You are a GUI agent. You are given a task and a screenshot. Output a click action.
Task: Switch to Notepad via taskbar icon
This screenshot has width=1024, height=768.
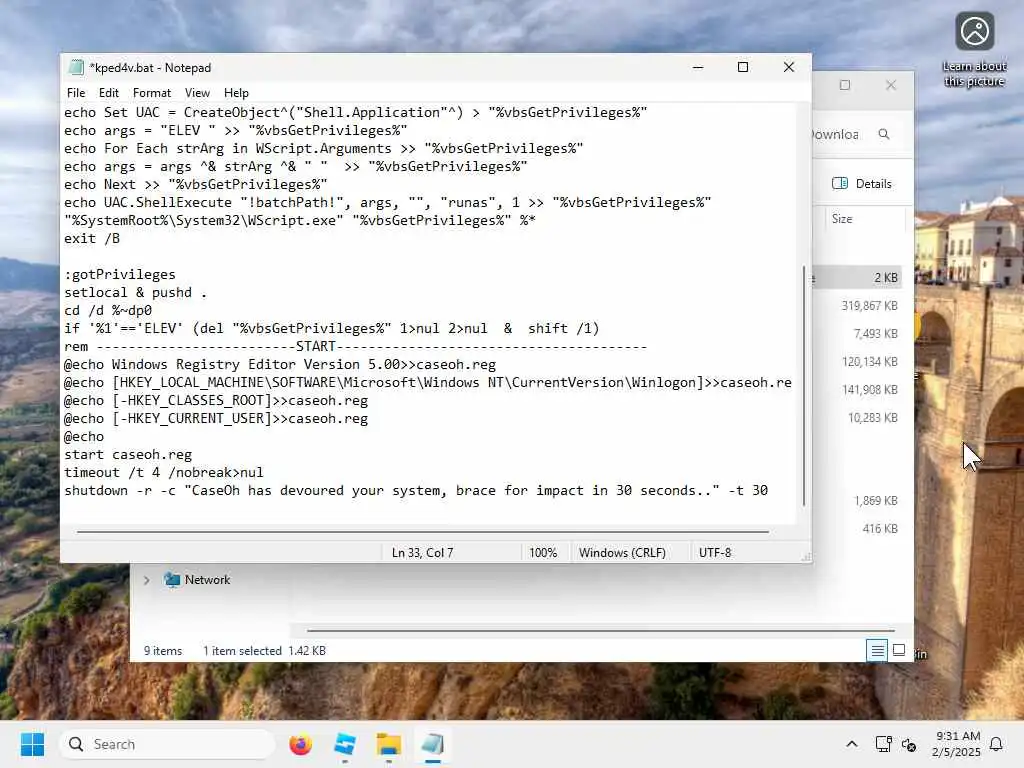432,744
